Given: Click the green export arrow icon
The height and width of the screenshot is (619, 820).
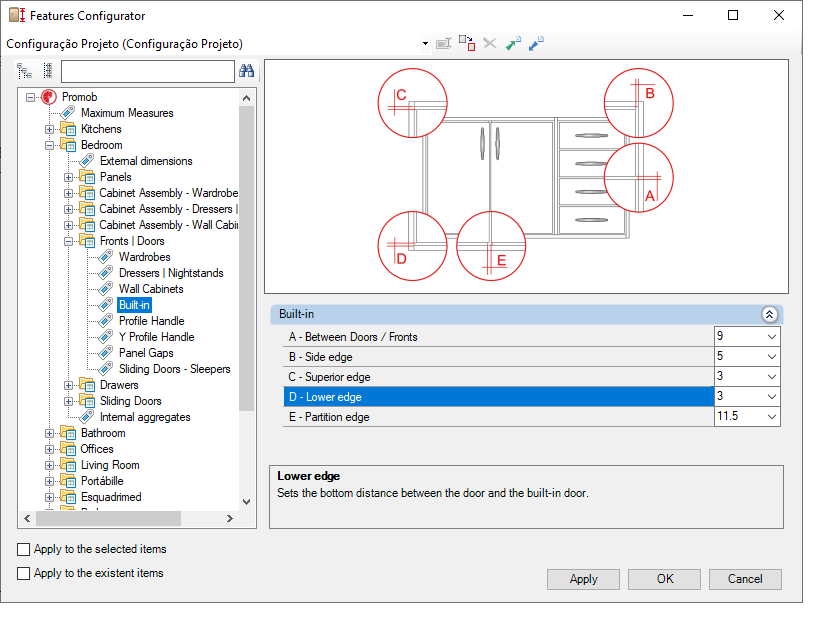Looking at the screenshot, I should tap(513, 43).
